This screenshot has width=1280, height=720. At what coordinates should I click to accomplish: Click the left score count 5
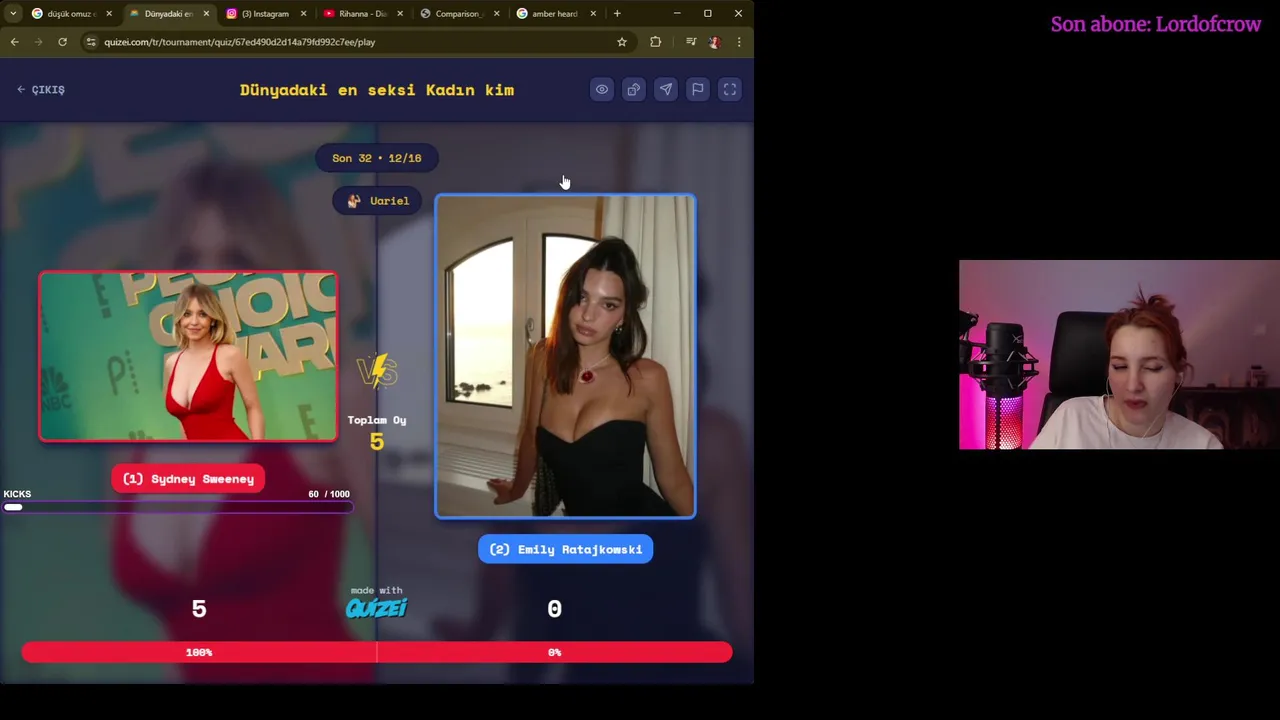click(x=199, y=609)
